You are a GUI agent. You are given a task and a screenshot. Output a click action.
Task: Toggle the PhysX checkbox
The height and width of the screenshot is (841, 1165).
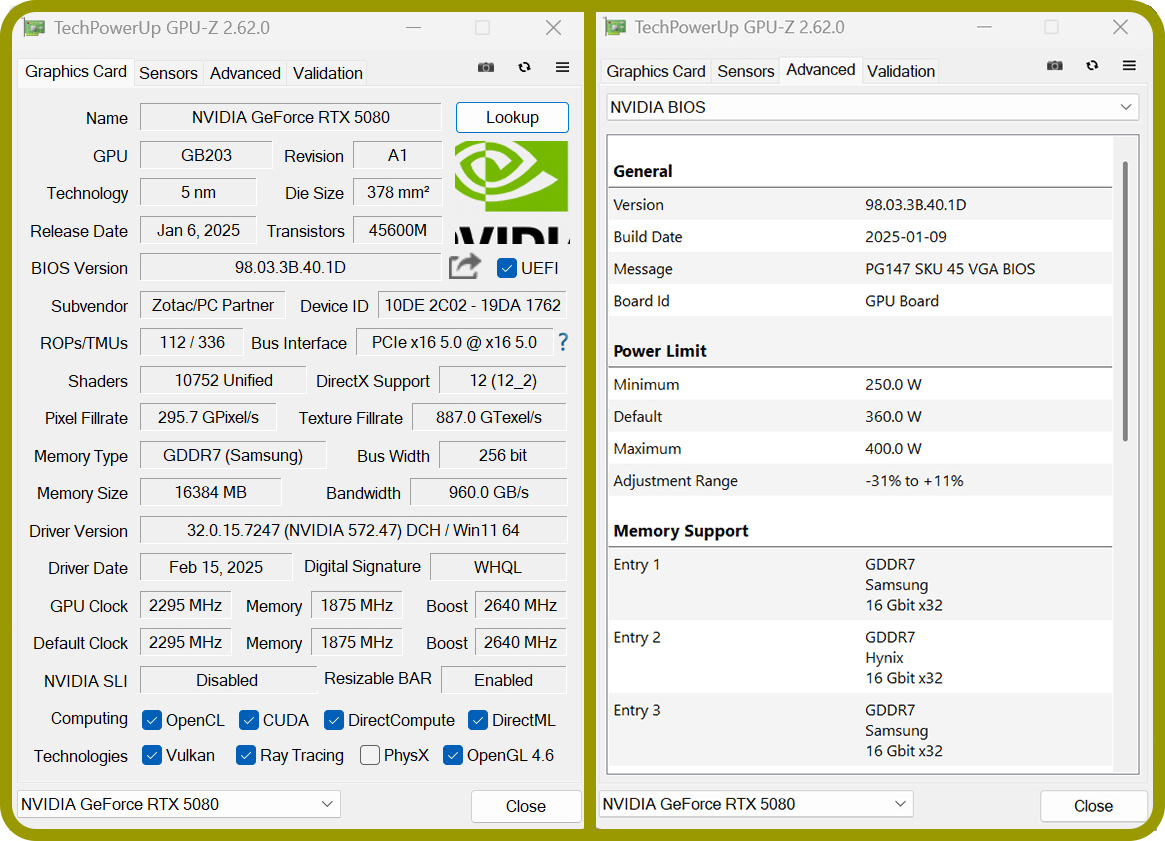pyautogui.click(x=369, y=756)
